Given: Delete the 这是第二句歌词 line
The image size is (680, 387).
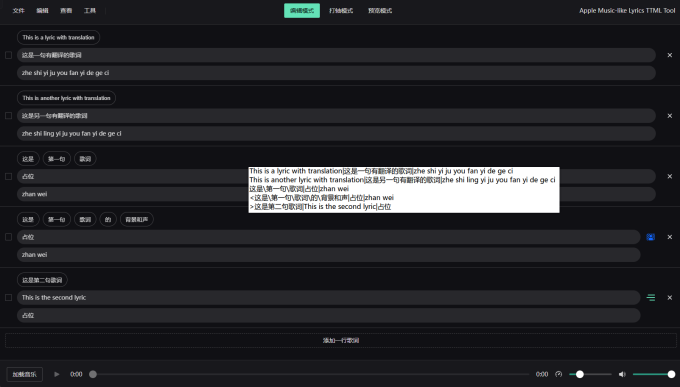Looking at the screenshot, I should [670, 298].
